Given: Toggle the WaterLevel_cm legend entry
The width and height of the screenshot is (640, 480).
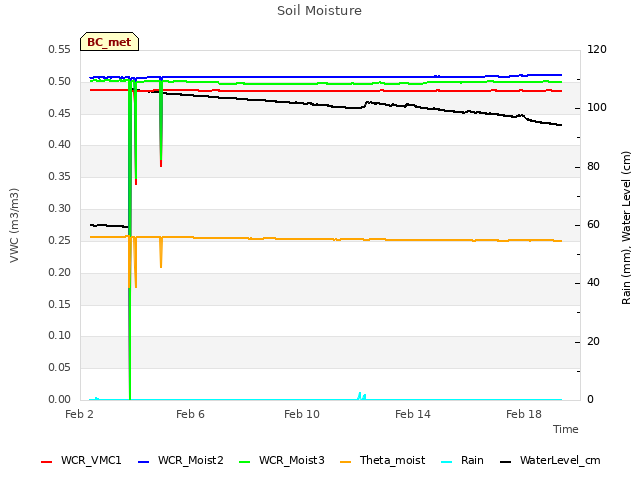Looking at the screenshot, I should (x=550, y=460).
